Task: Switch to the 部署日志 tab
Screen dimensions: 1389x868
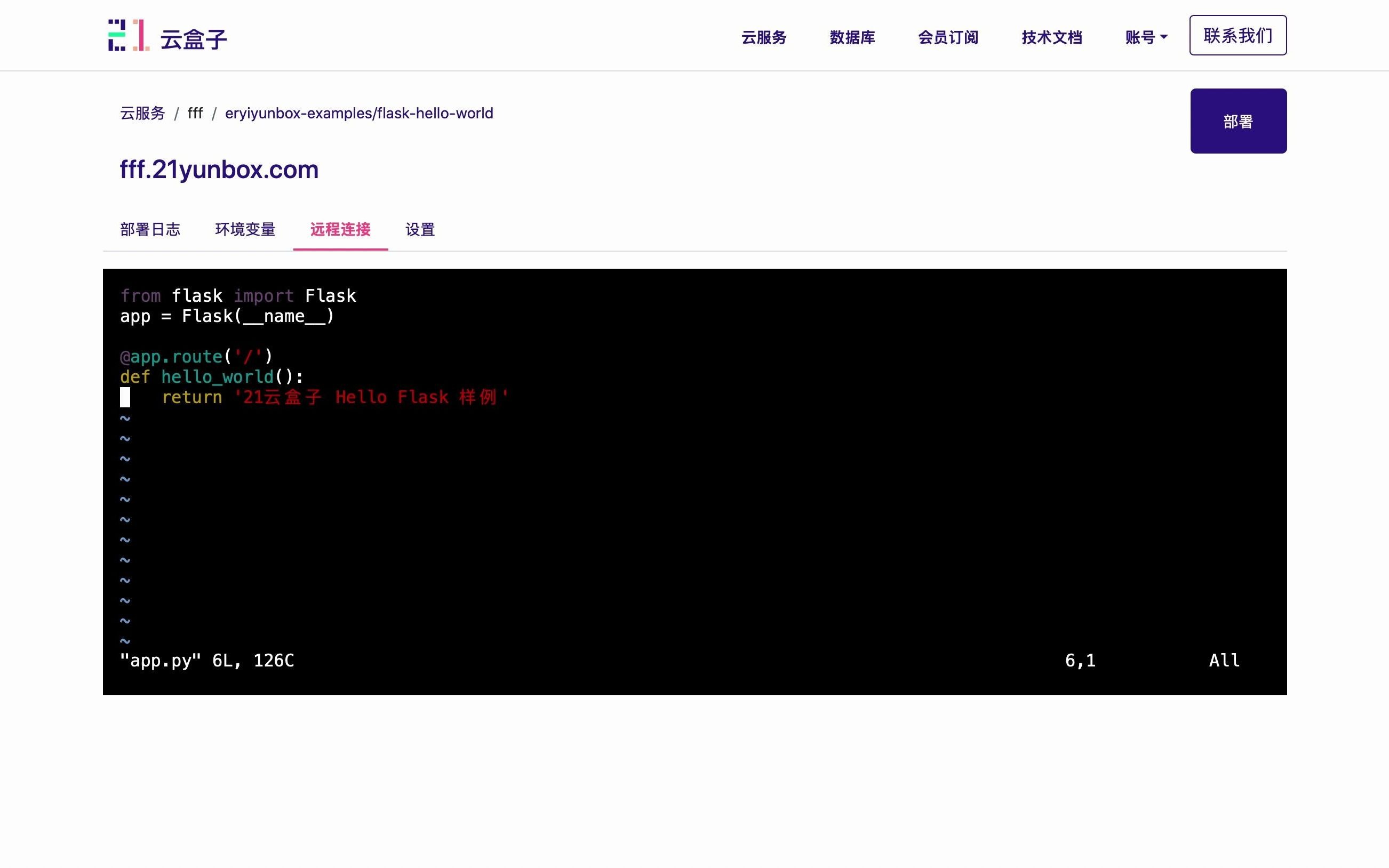Action: click(150, 230)
